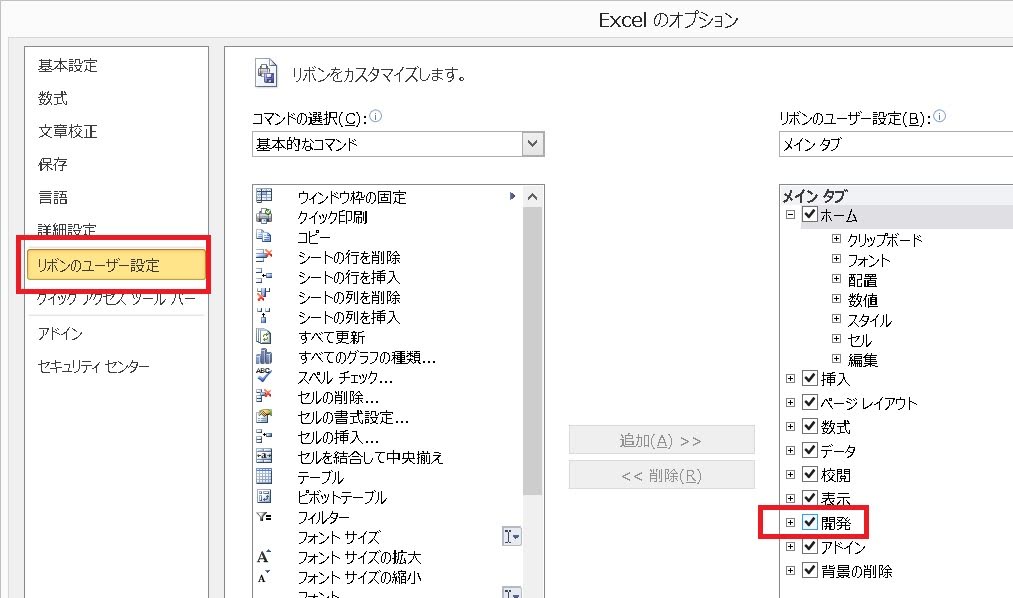Click the スペル チェック ABC icon
The height and width of the screenshot is (598, 1013).
(264, 375)
